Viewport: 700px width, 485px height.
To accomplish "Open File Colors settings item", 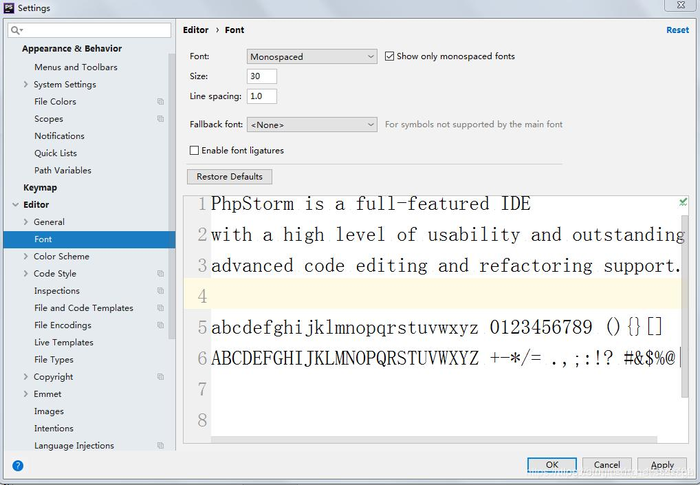I will pos(55,102).
